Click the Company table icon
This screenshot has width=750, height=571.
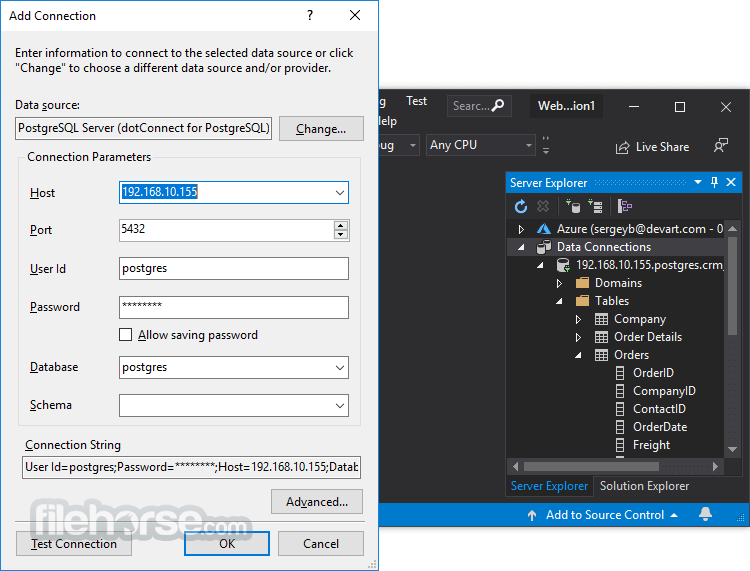(601, 319)
